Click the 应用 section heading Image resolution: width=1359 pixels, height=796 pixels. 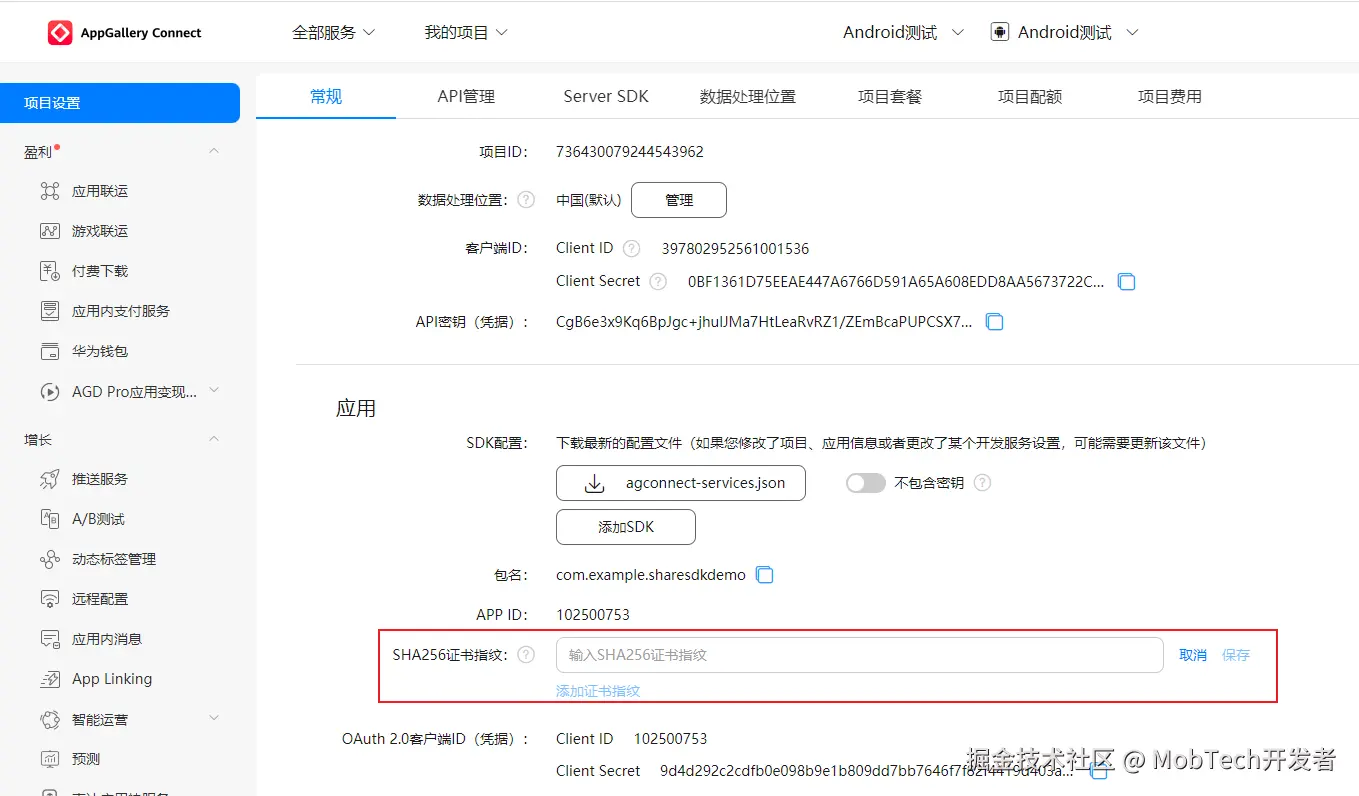click(x=356, y=409)
